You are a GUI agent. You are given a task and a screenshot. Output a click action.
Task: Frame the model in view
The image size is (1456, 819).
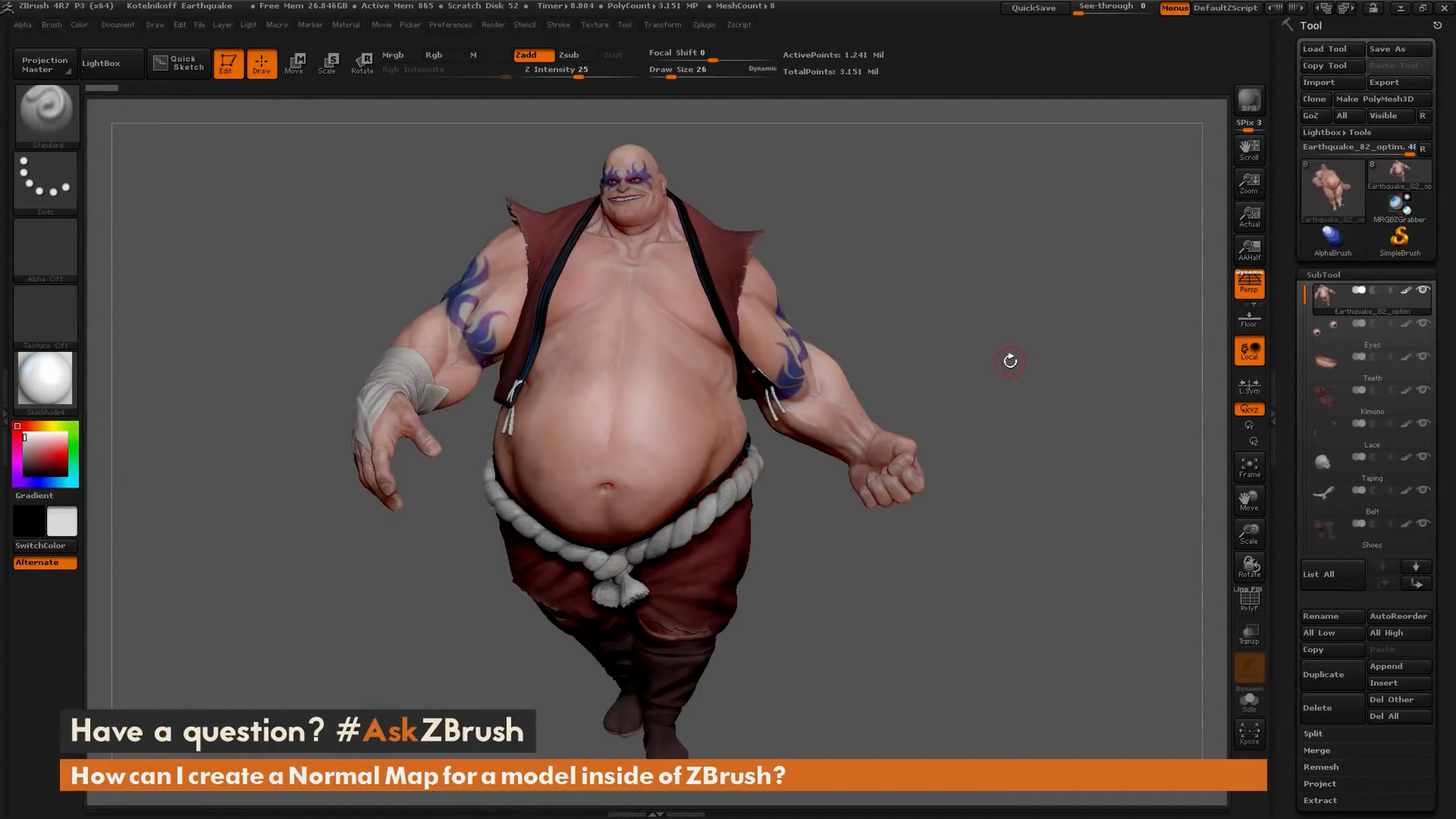pos(1249,467)
